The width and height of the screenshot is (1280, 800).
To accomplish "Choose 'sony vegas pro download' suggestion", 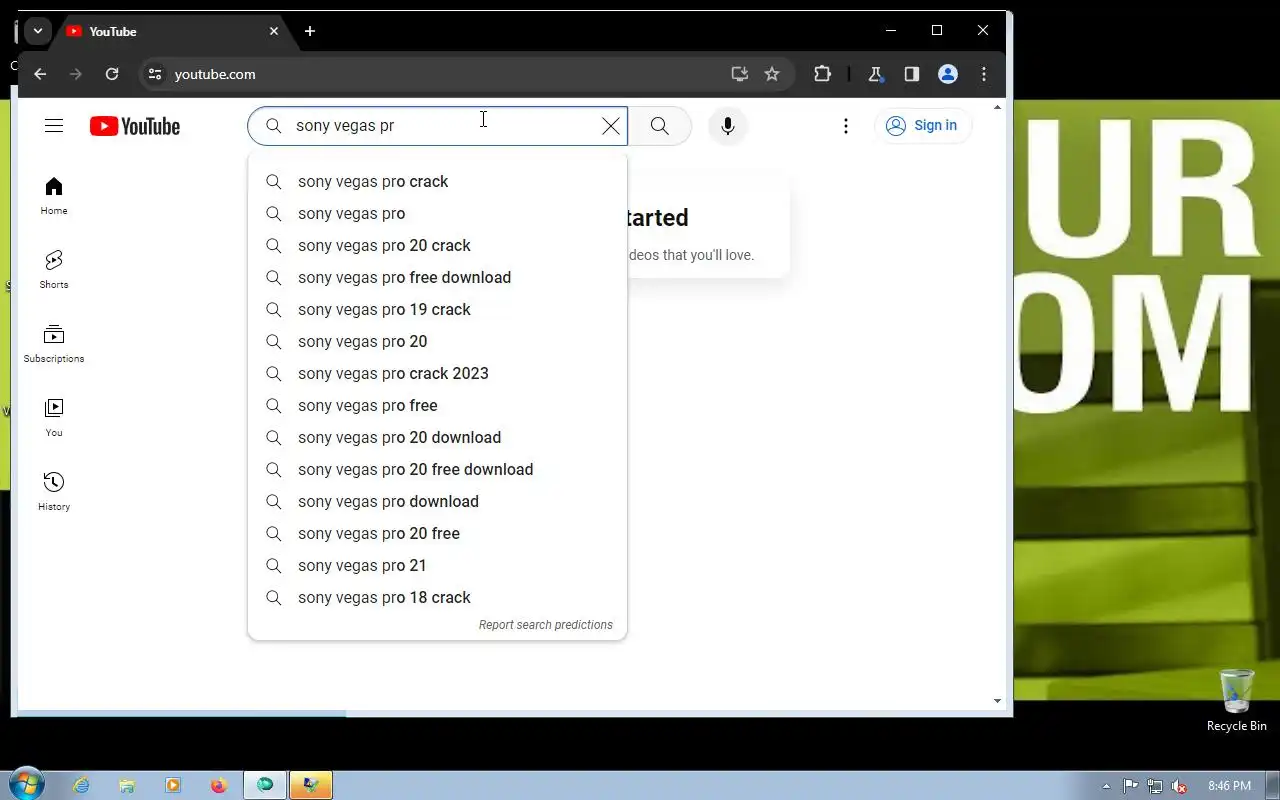I will click(x=437, y=501).
